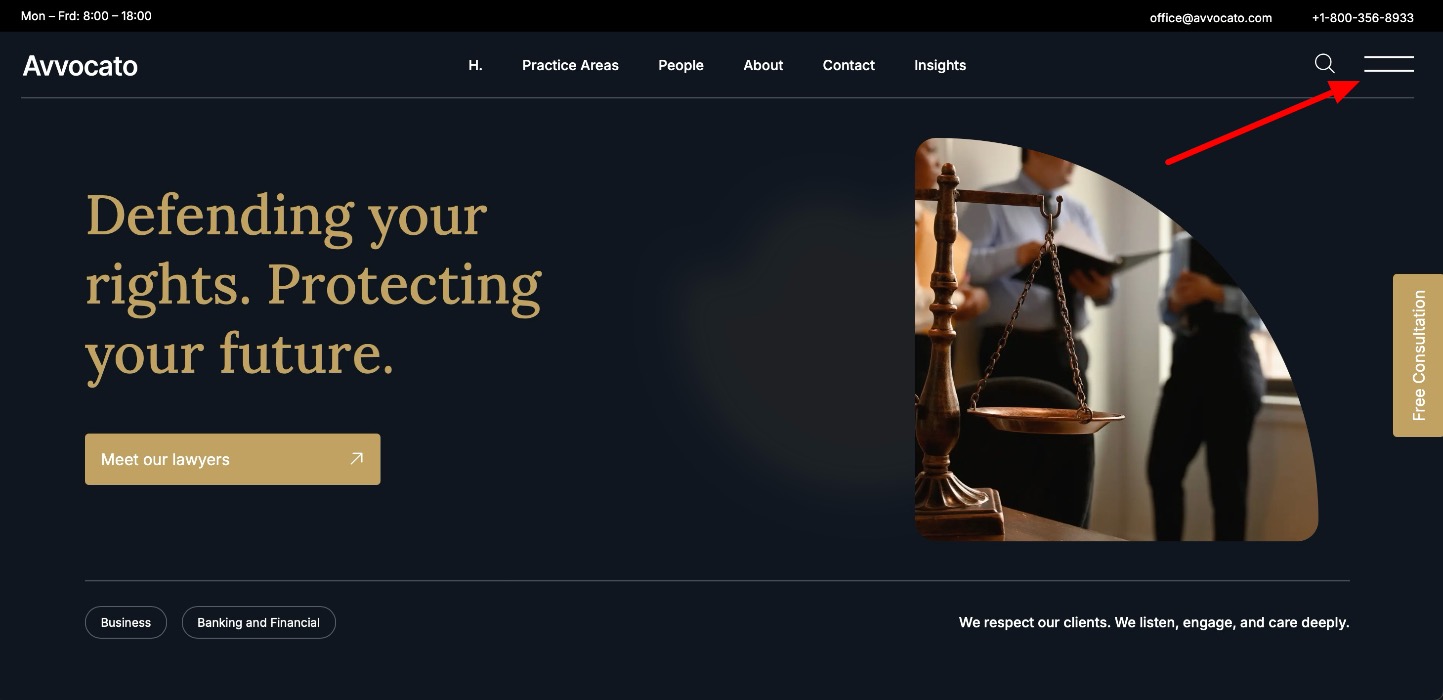Click the arrow icon on Meet our lawyers
Viewport: 1443px width, 700px height.
(357, 459)
